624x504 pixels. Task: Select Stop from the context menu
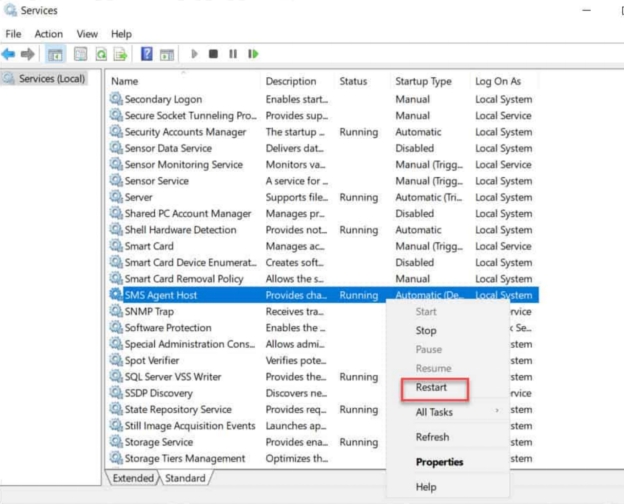(426, 330)
